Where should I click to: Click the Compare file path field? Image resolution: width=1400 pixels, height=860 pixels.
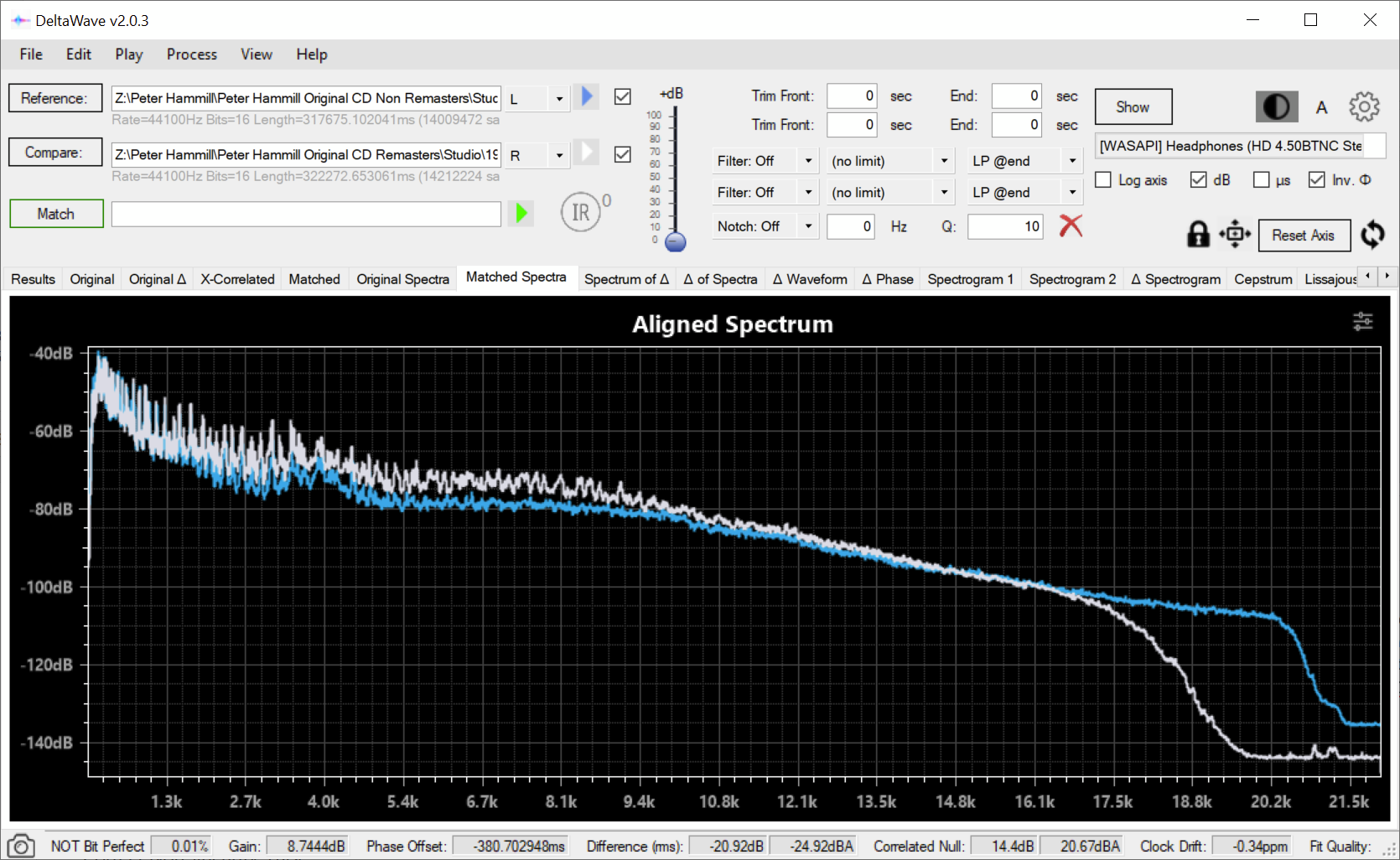(x=306, y=155)
